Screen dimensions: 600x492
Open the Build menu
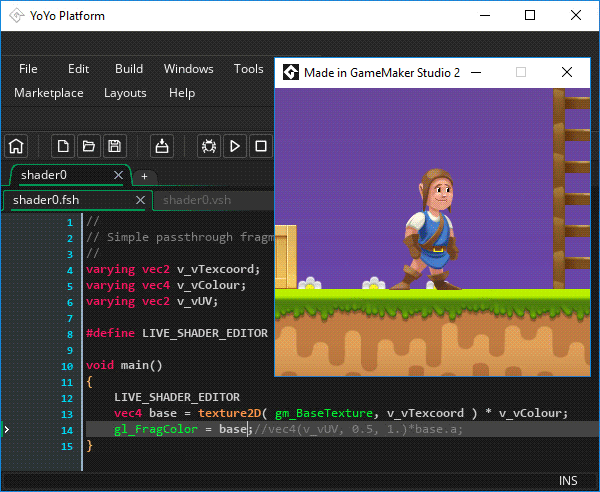[x=129, y=69]
